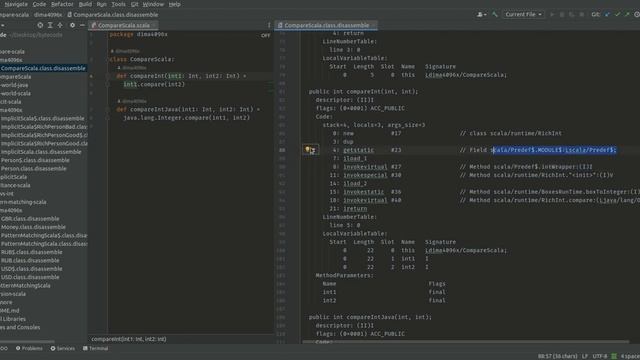Click Select Opened File target icon
Image resolution: width=640 pixels, height=360 pixels.
[40, 25]
